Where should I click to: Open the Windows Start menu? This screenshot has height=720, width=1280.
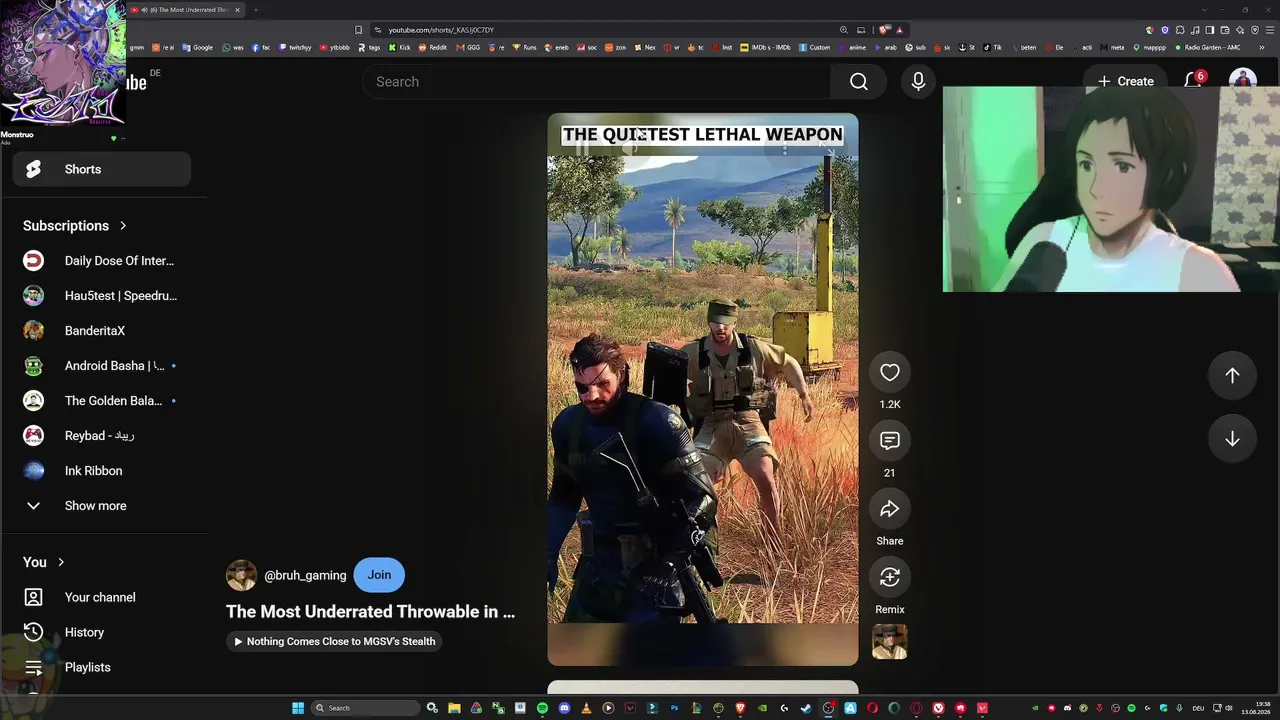tap(298, 708)
